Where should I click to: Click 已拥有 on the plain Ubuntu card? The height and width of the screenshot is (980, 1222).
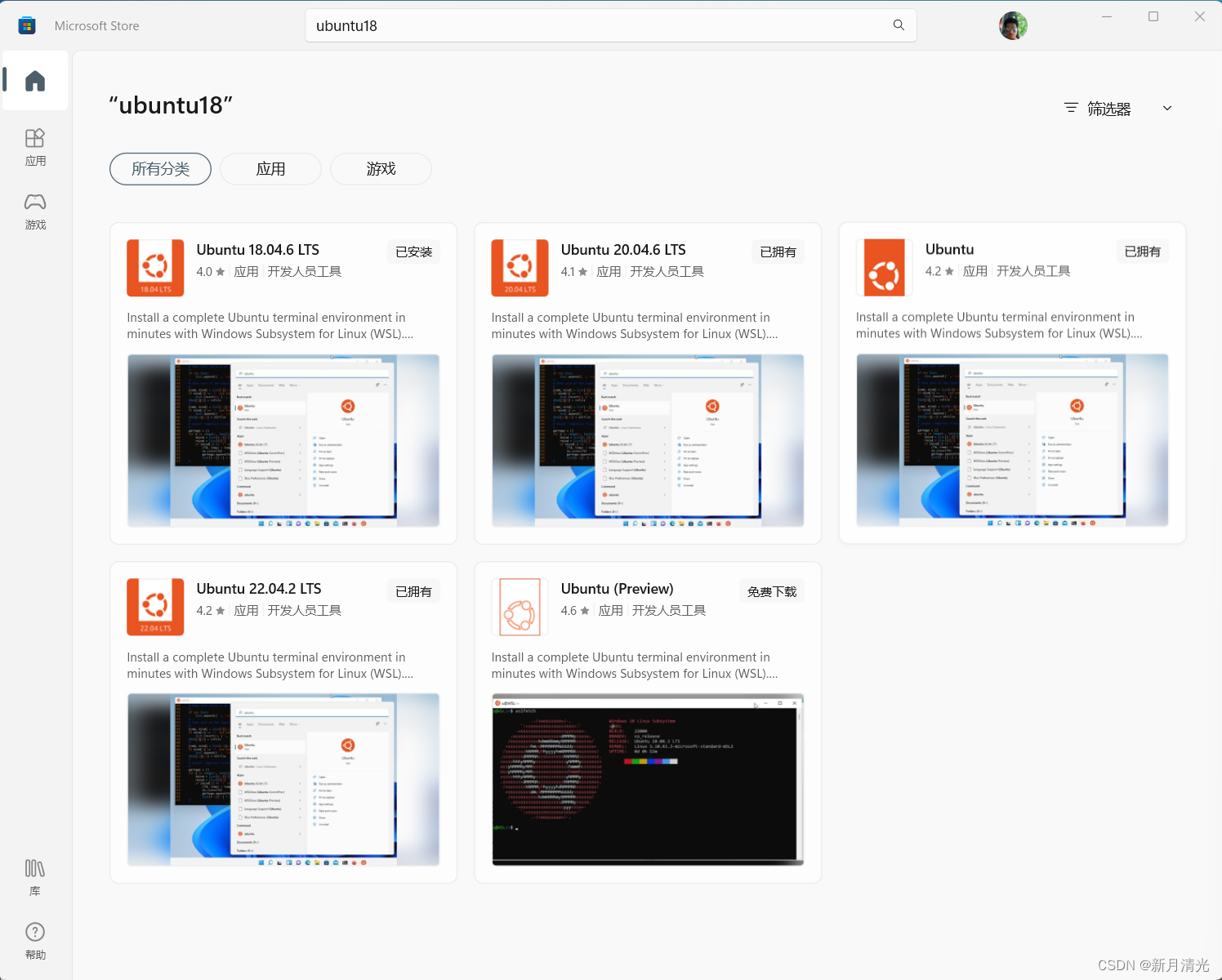click(x=1142, y=252)
